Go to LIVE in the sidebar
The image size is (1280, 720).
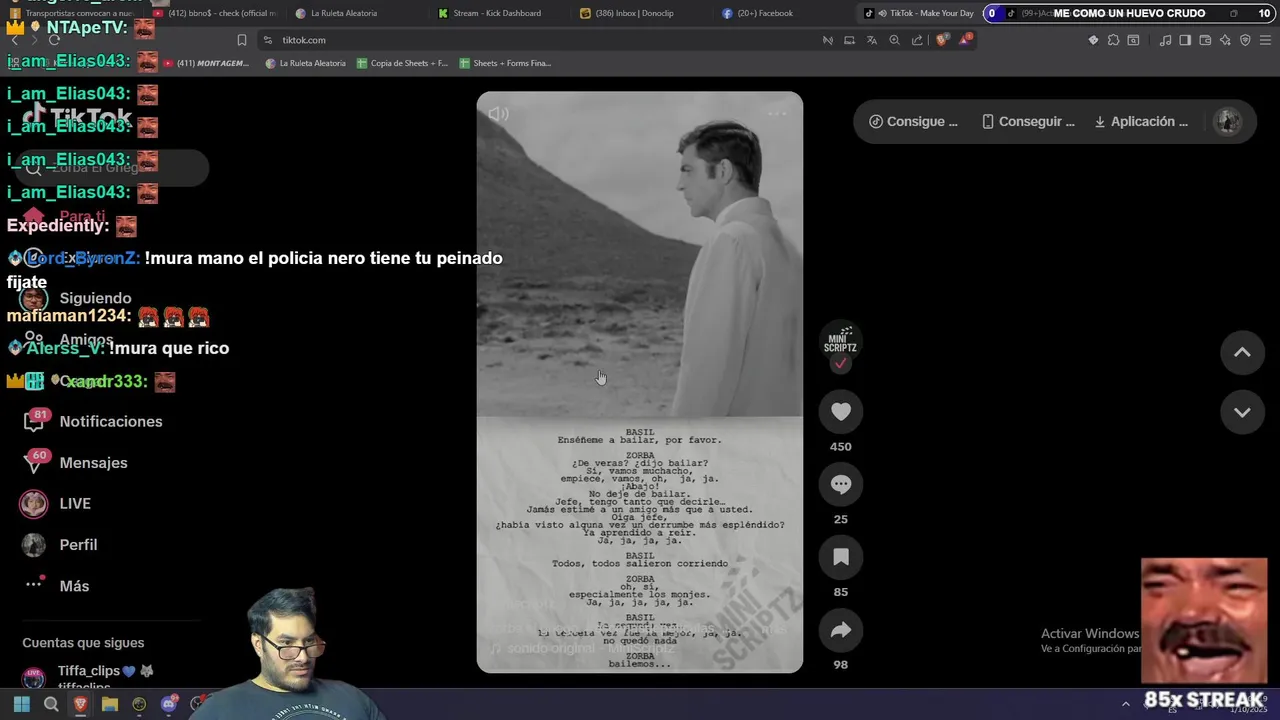57,504
